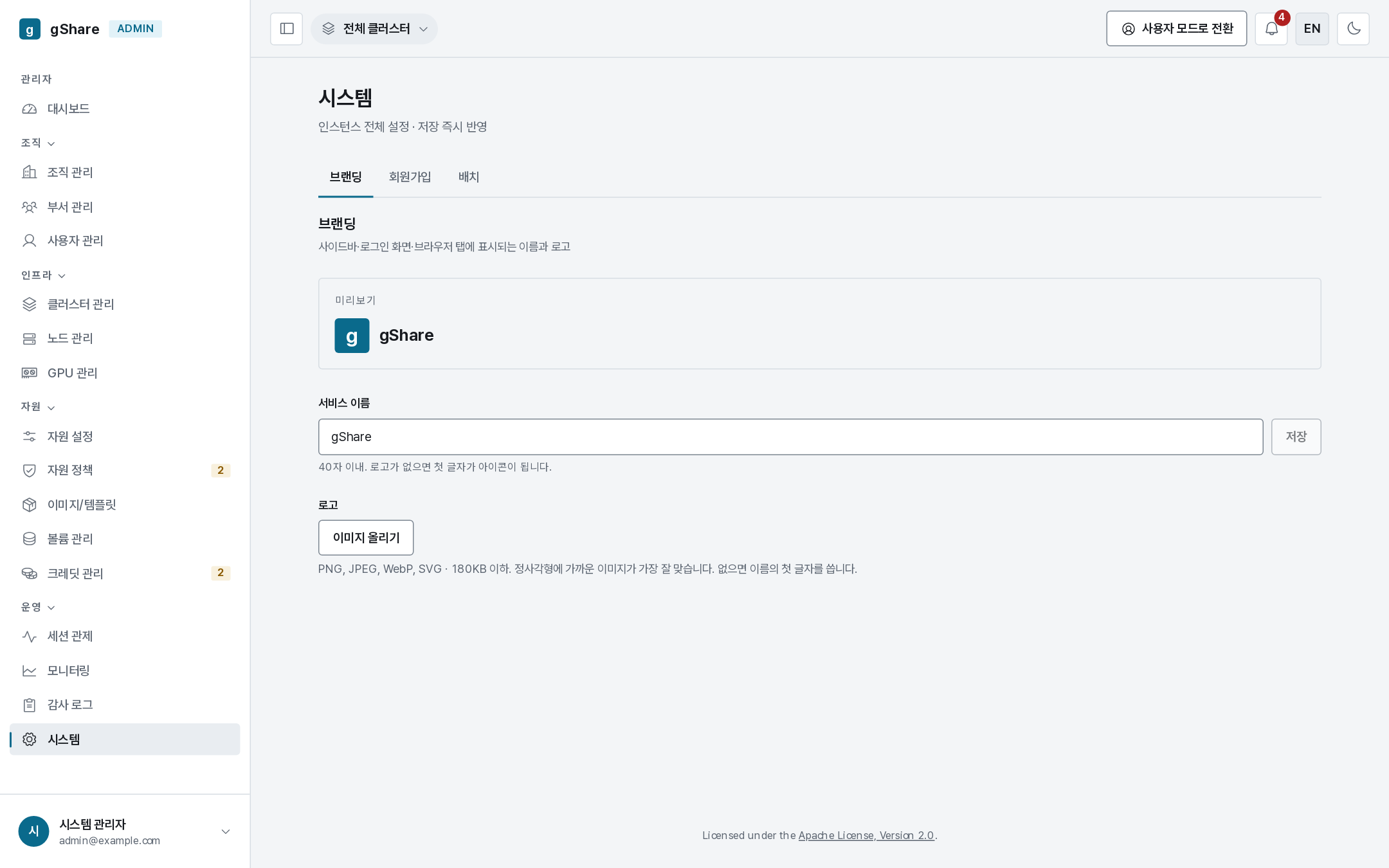The width and height of the screenshot is (1389, 868).
Task: Click the 서비스 이름 input field
Action: tap(791, 437)
